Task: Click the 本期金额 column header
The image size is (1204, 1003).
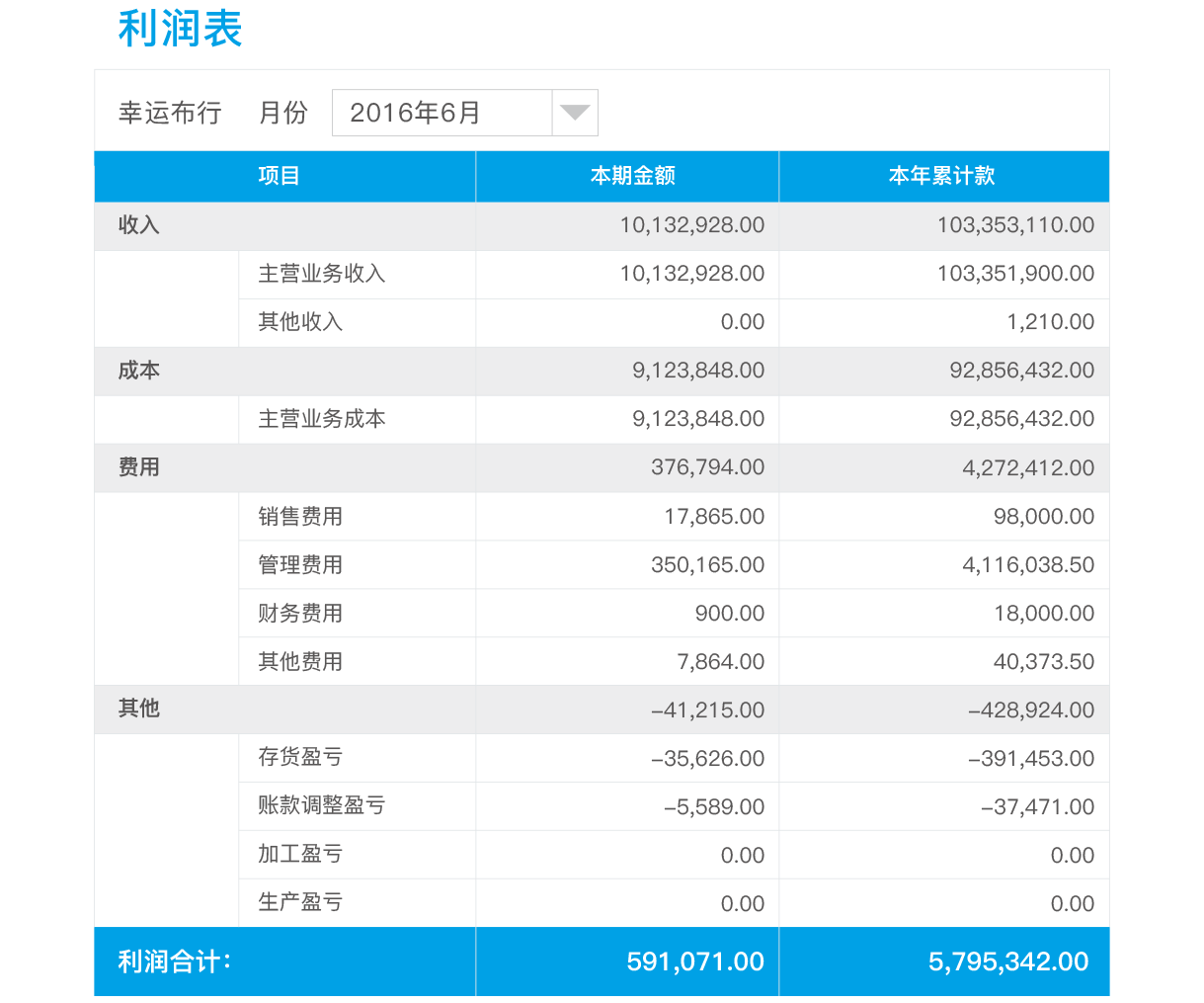Action: (632, 176)
